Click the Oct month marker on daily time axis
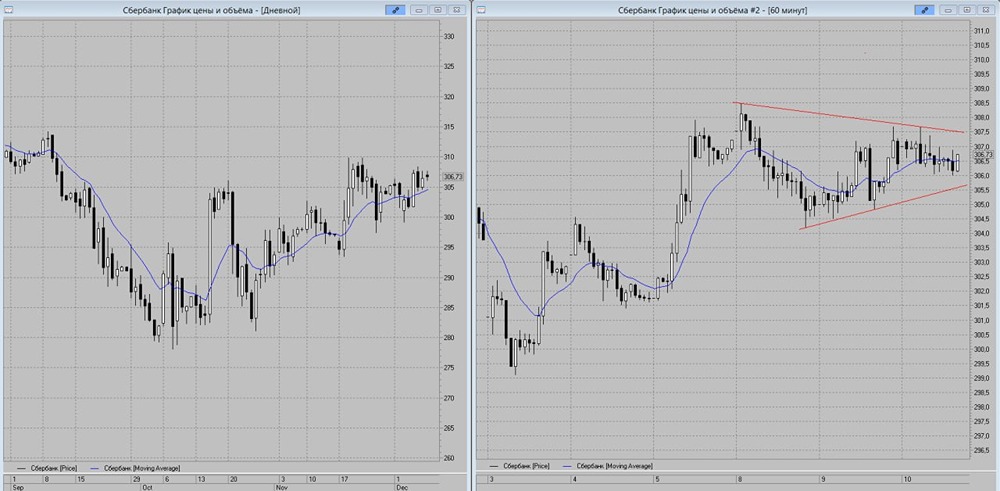 coord(149,487)
